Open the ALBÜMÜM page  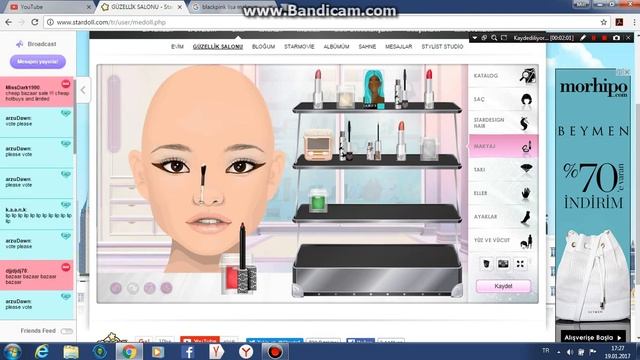pyautogui.click(x=336, y=47)
